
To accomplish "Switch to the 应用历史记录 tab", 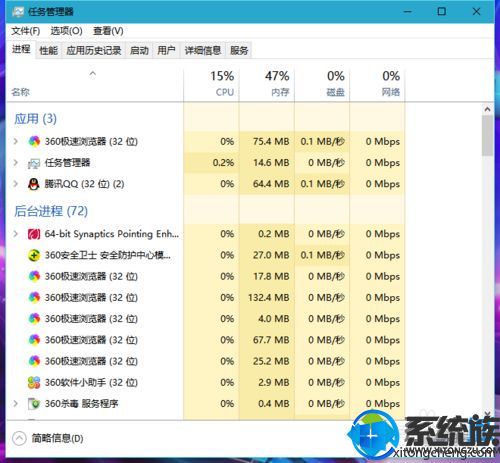I will [94, 50].
